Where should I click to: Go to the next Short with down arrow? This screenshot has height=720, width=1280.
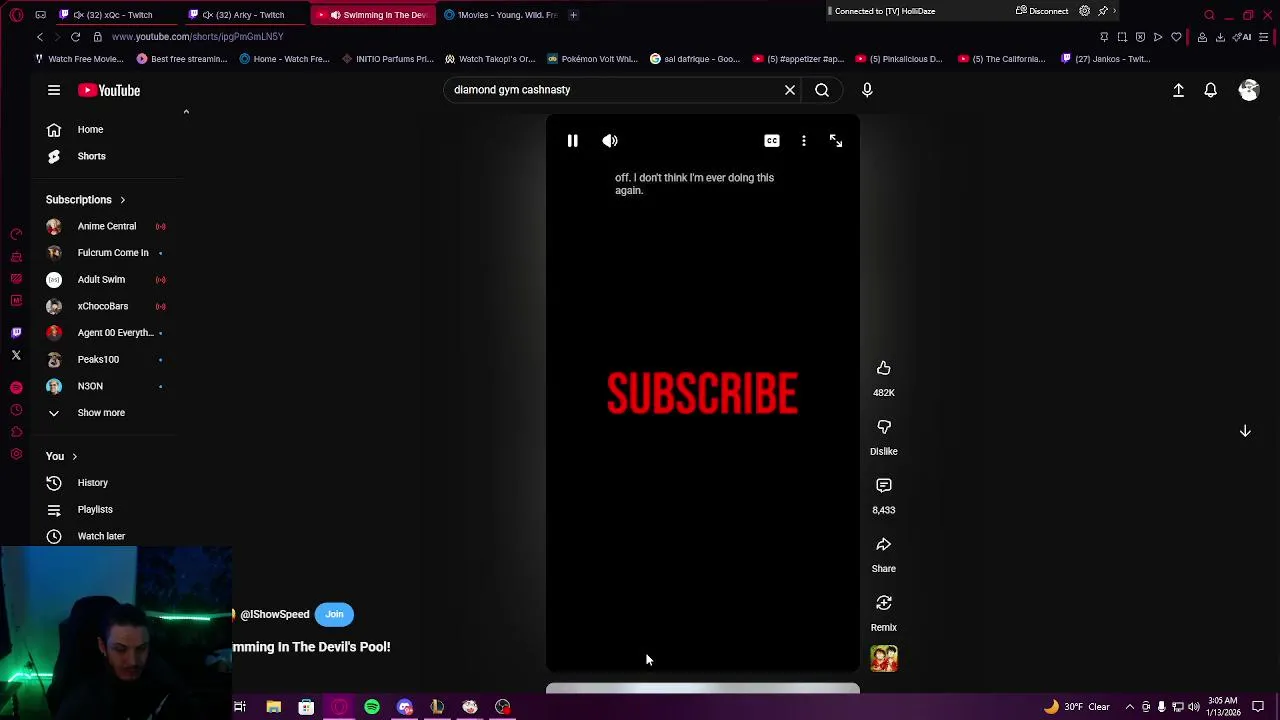click(1245, 431)
